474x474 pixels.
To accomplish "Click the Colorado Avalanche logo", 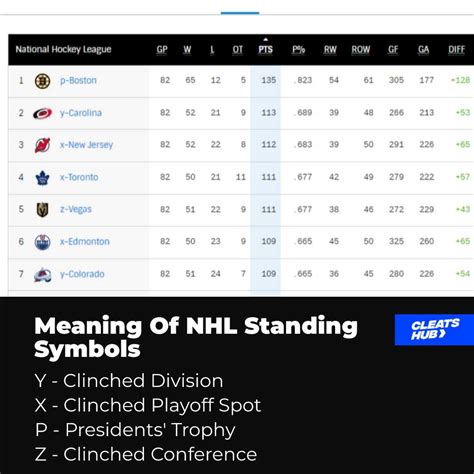I will point(43,275).
